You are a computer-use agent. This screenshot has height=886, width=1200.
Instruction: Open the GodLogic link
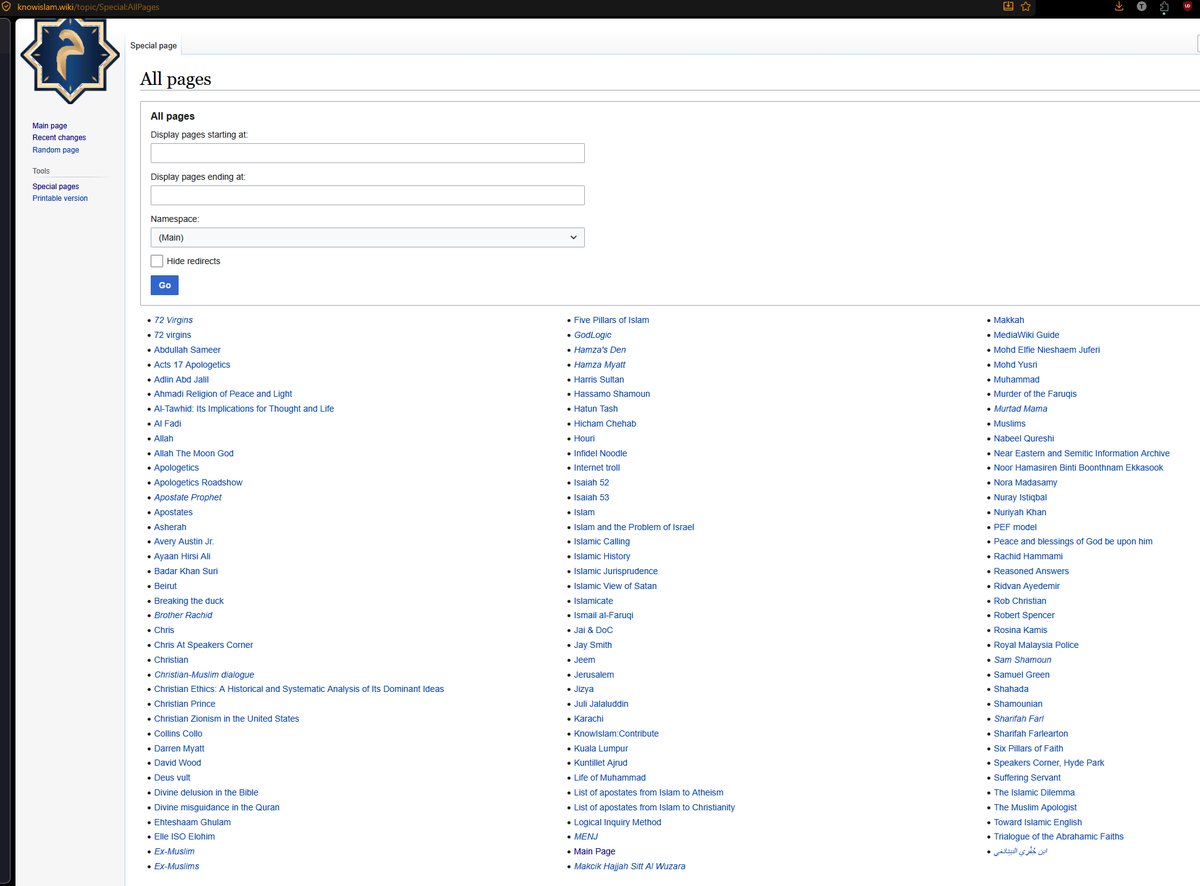pos(593,335)
